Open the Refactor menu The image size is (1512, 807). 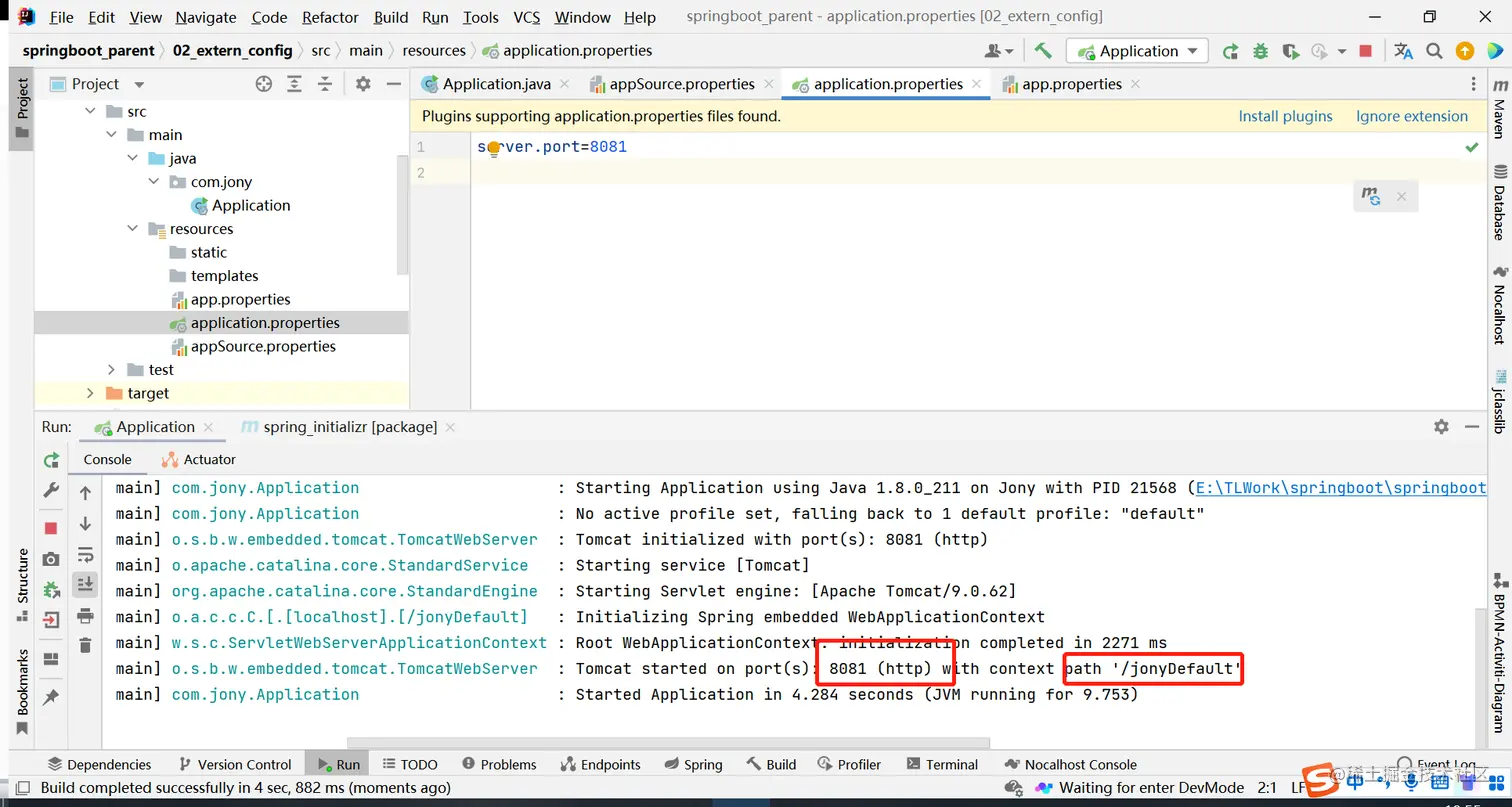point(330,17)
